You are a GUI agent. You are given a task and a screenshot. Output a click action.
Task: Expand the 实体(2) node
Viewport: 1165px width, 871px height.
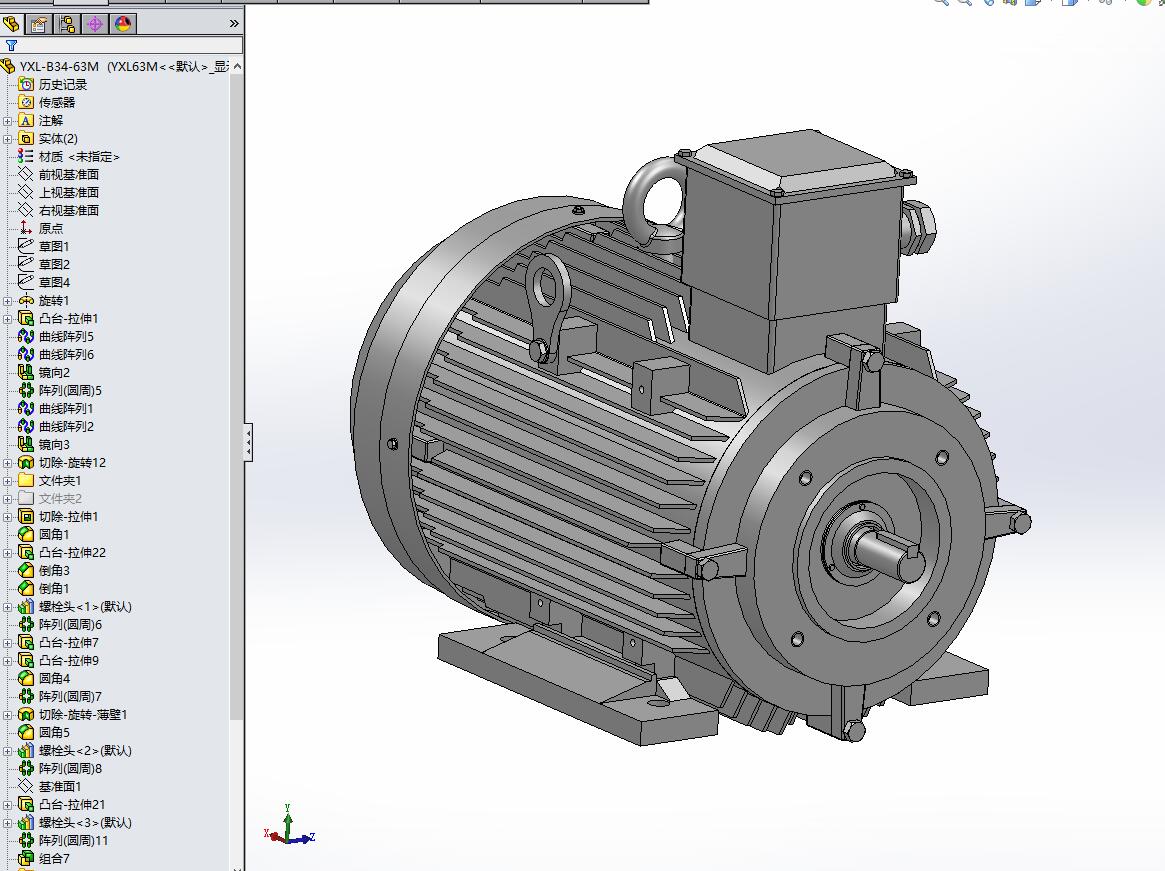click(x=7, y=138)
